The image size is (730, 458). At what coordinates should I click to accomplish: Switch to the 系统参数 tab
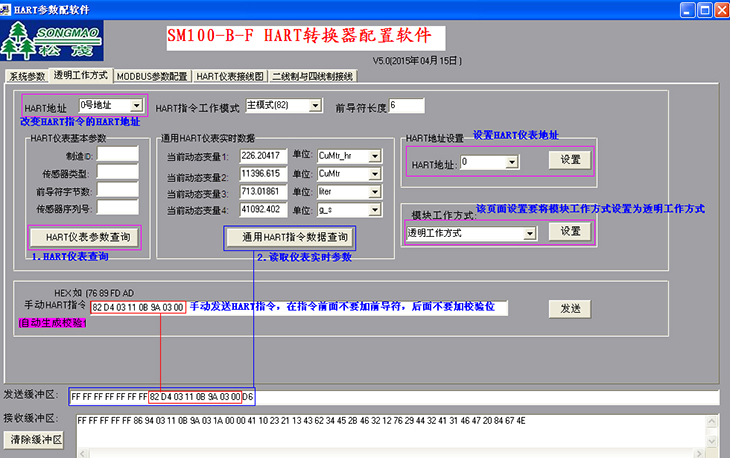(27, 76)
